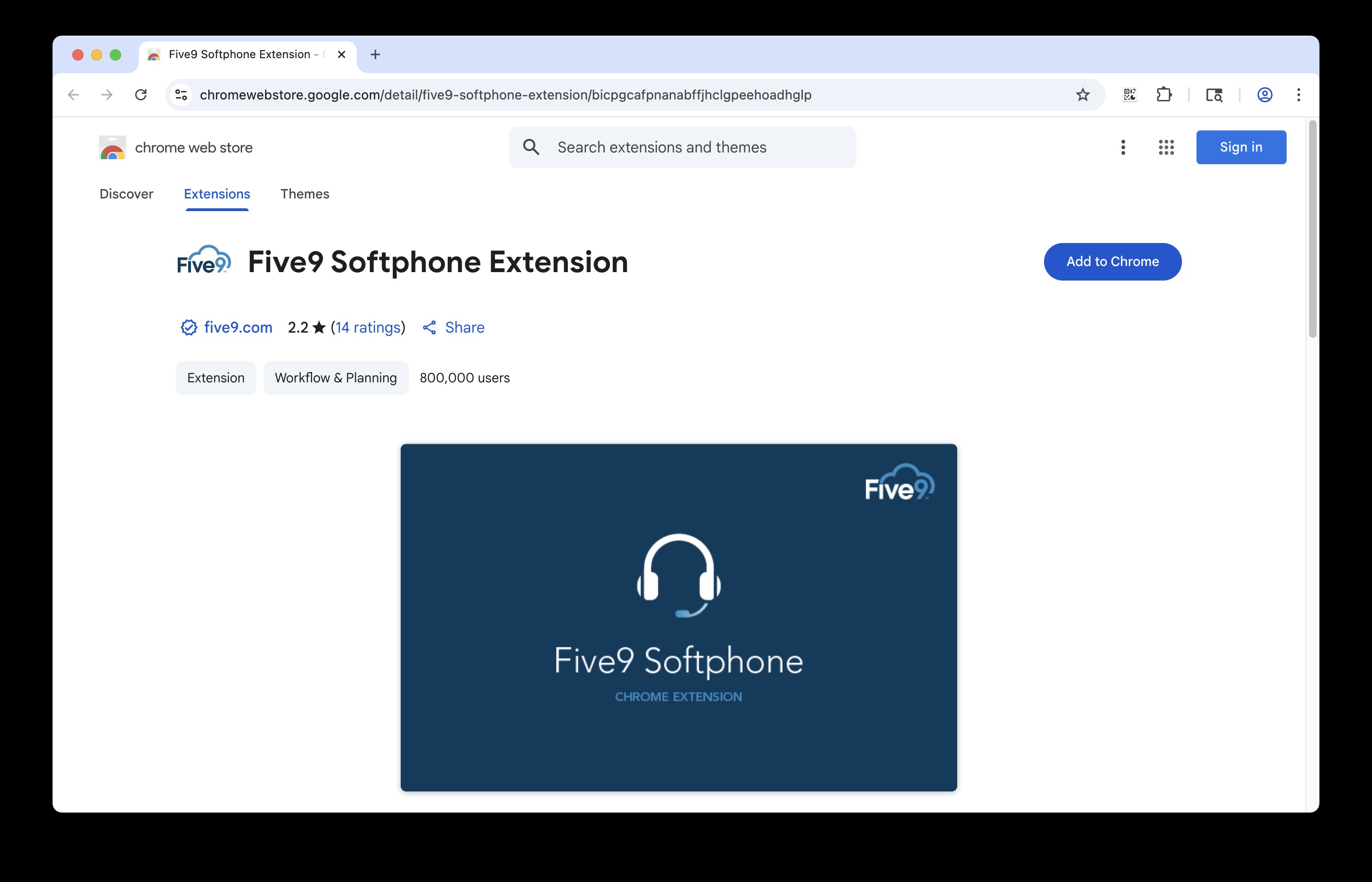
Task: Click the verified publisher badge icon
Action: [189, 327]
